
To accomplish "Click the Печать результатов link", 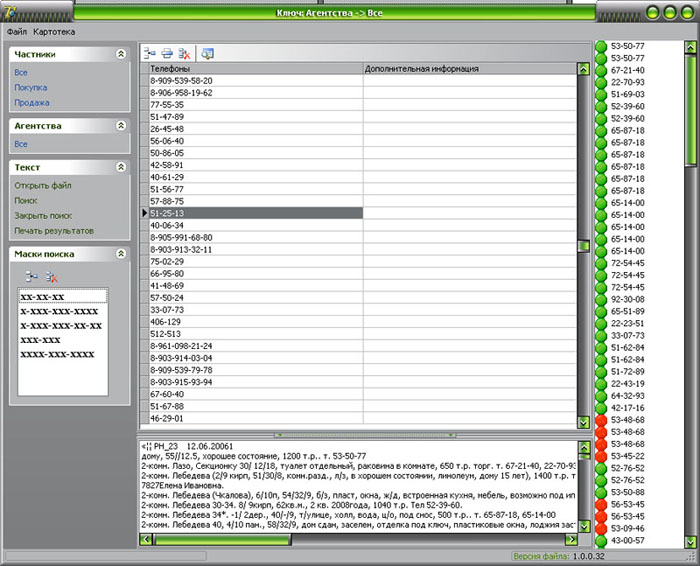I will (x=54, y=231).
